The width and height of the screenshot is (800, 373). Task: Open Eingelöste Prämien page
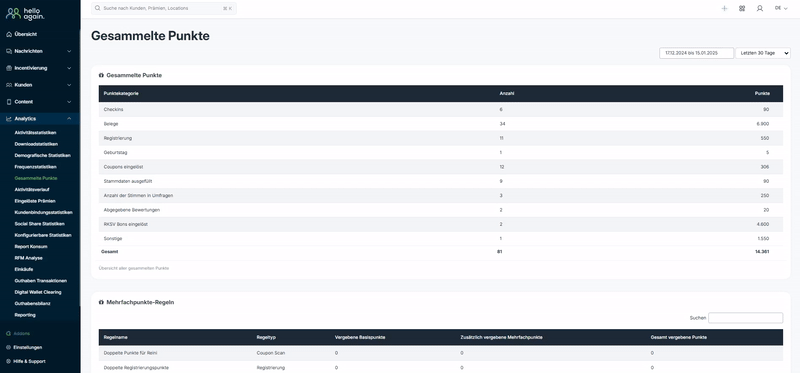[x=35, y=201]
